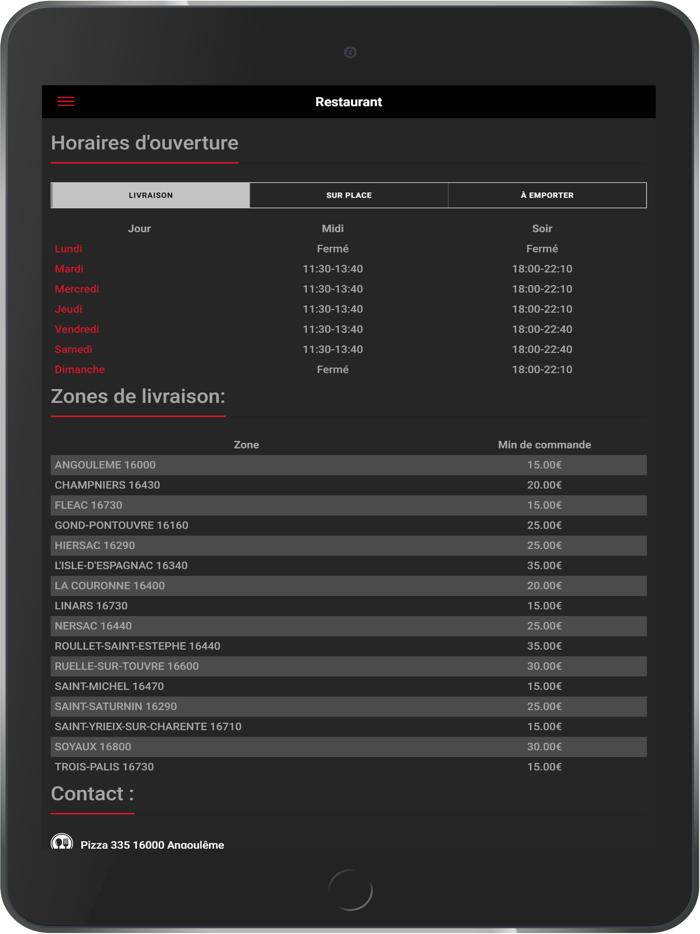Click Dimanche's 18:00-22:10 evening time

542,369
